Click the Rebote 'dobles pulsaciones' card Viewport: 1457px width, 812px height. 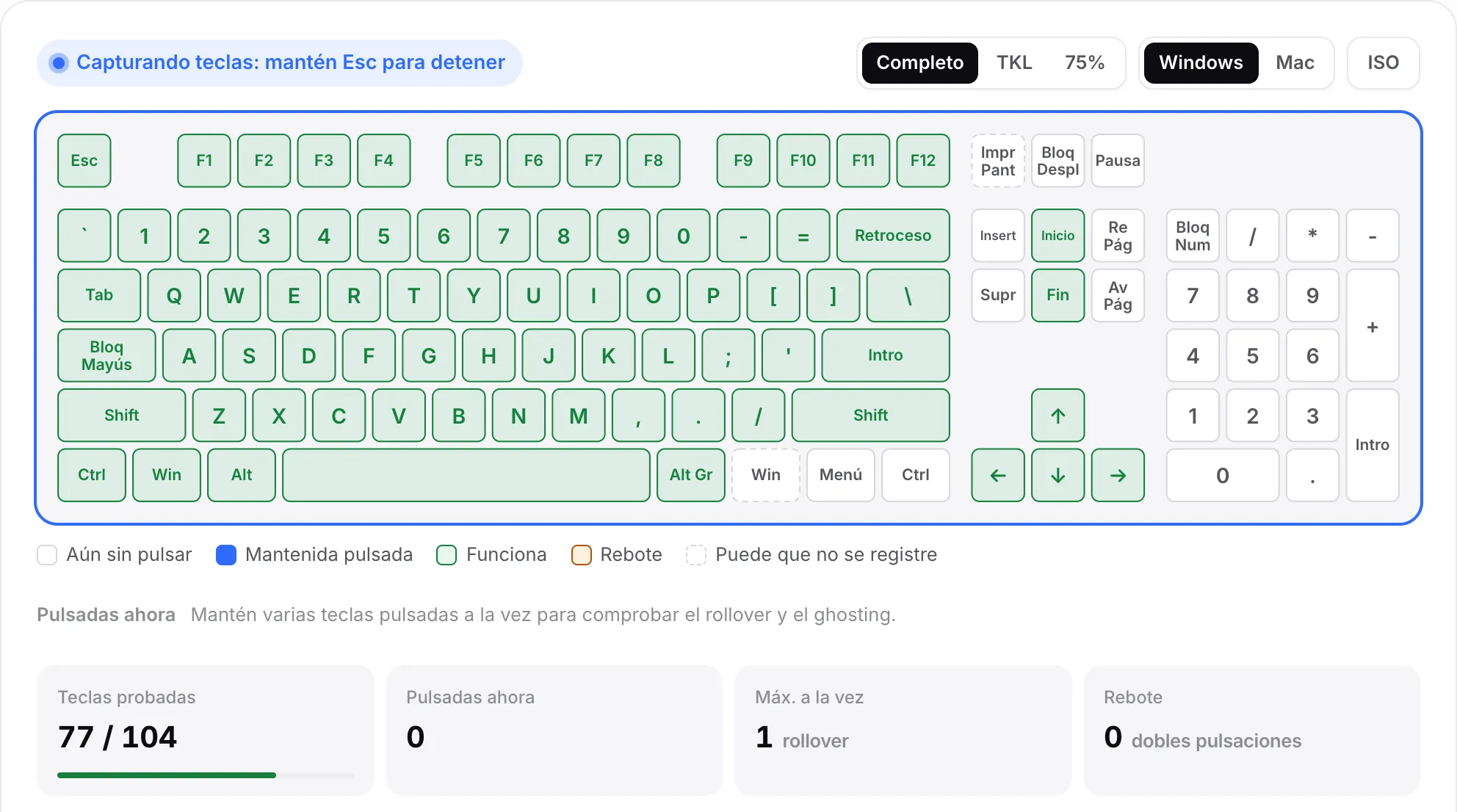tap(1252, 731)
